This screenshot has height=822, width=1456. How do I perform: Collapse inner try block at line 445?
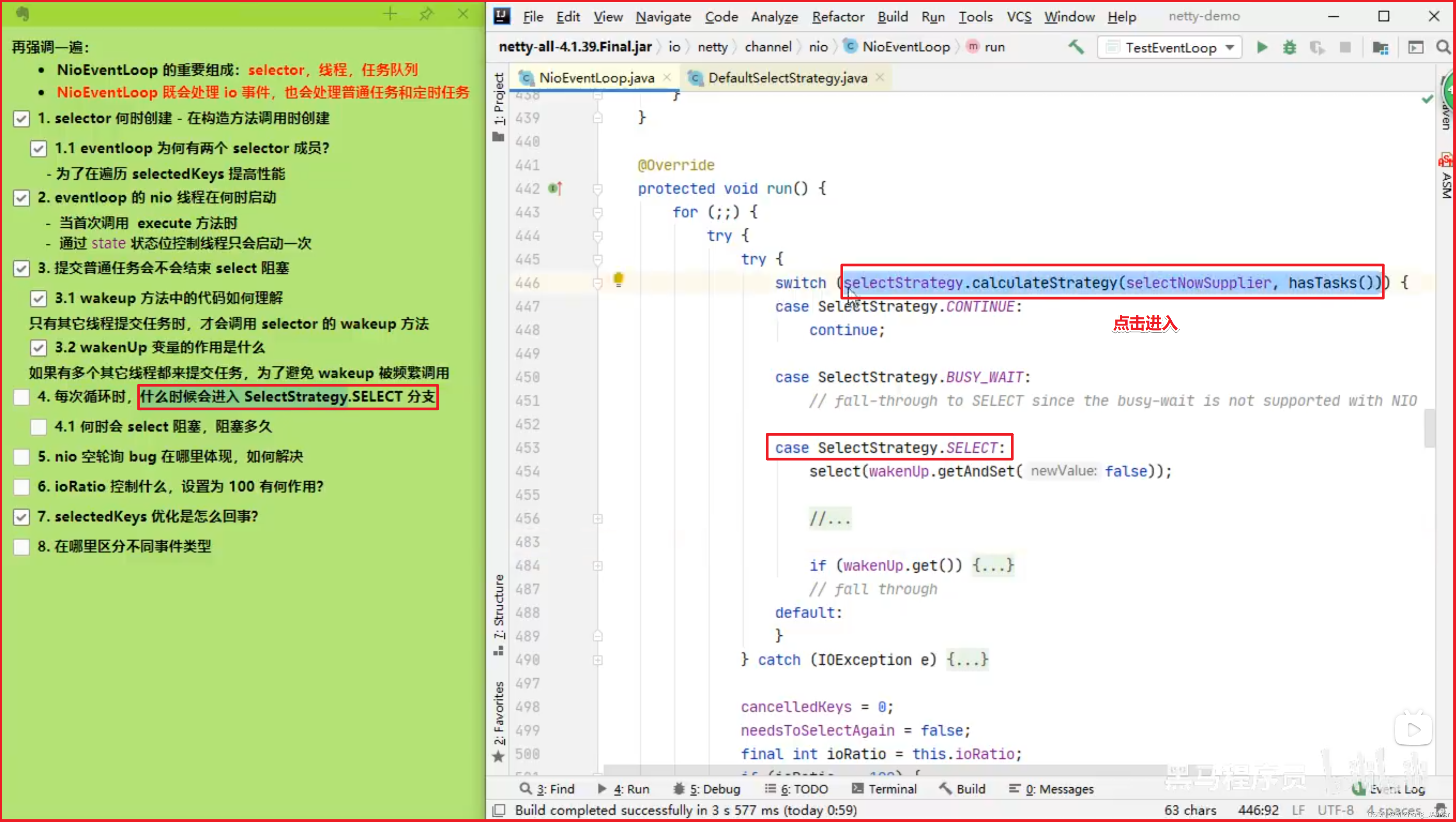[x=597, y=260]
